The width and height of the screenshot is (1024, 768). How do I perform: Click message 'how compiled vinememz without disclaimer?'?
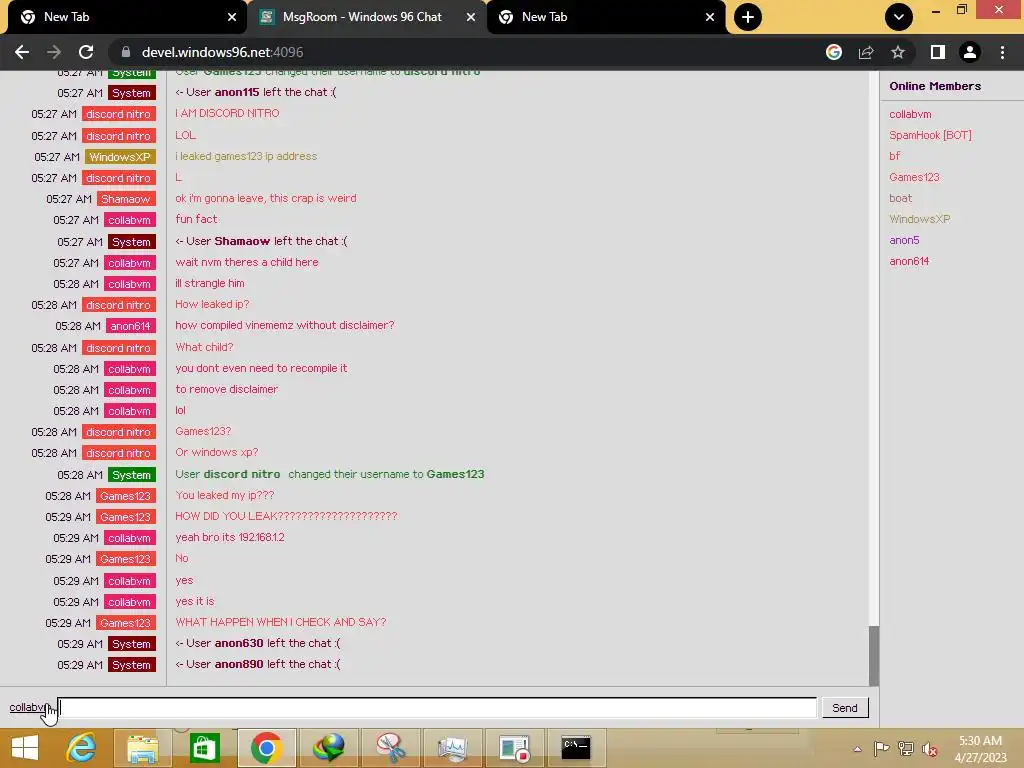click(285, 325)
